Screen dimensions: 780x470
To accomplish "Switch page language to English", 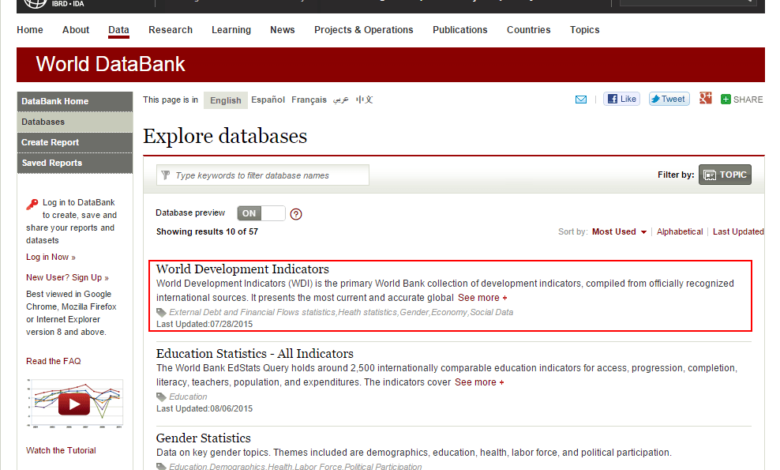I will [x=225, y=100].
